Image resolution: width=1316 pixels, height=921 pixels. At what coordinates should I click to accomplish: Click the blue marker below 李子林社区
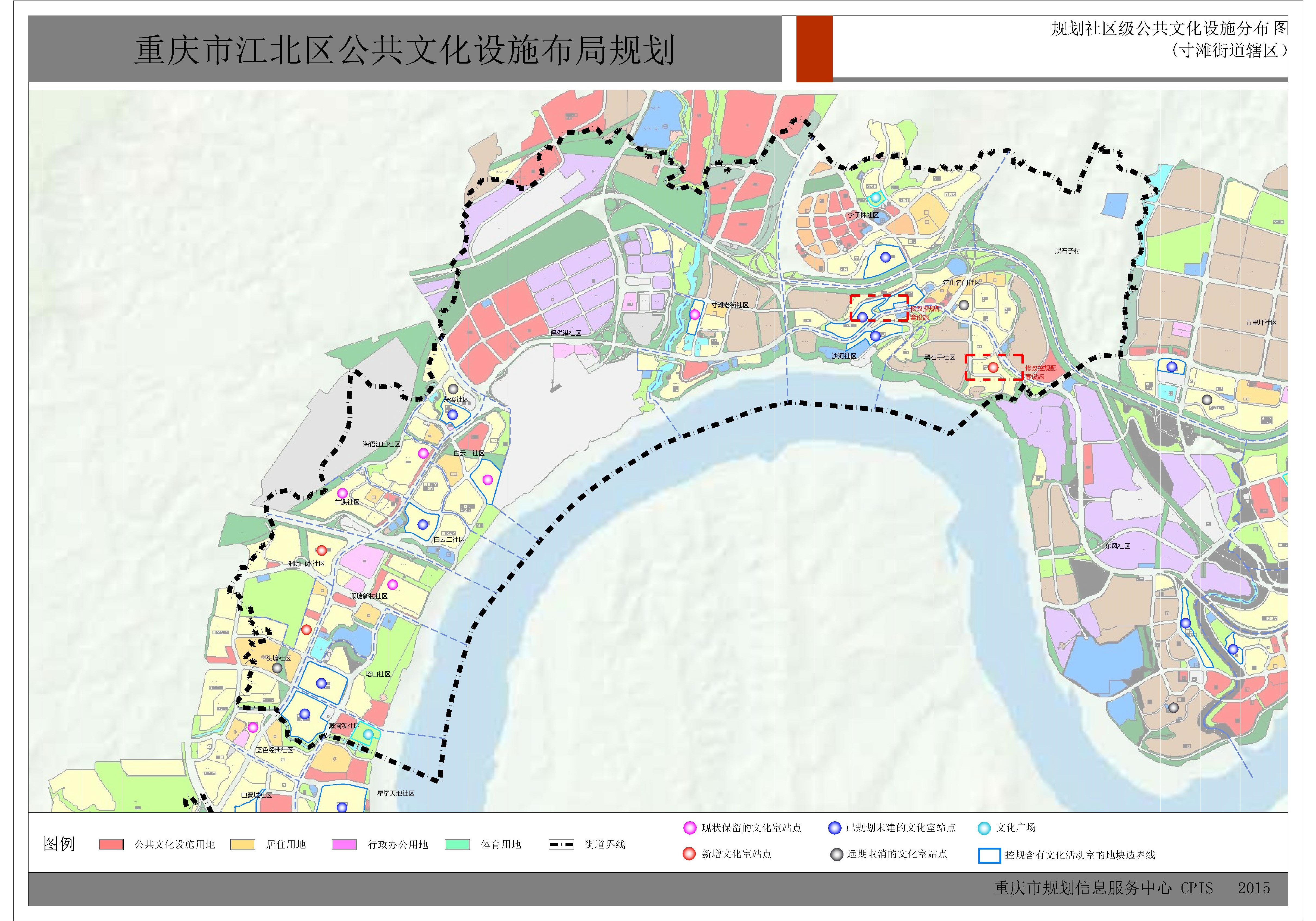pos(886,257)
